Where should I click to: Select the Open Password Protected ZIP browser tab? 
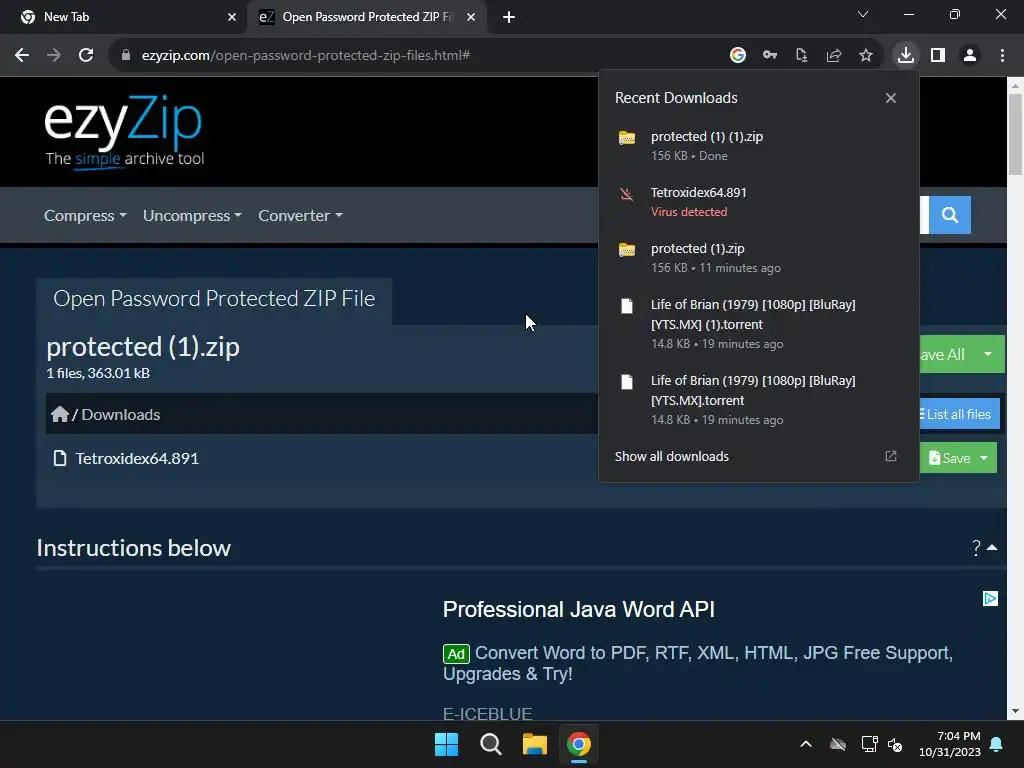click(x=366, y=17)
